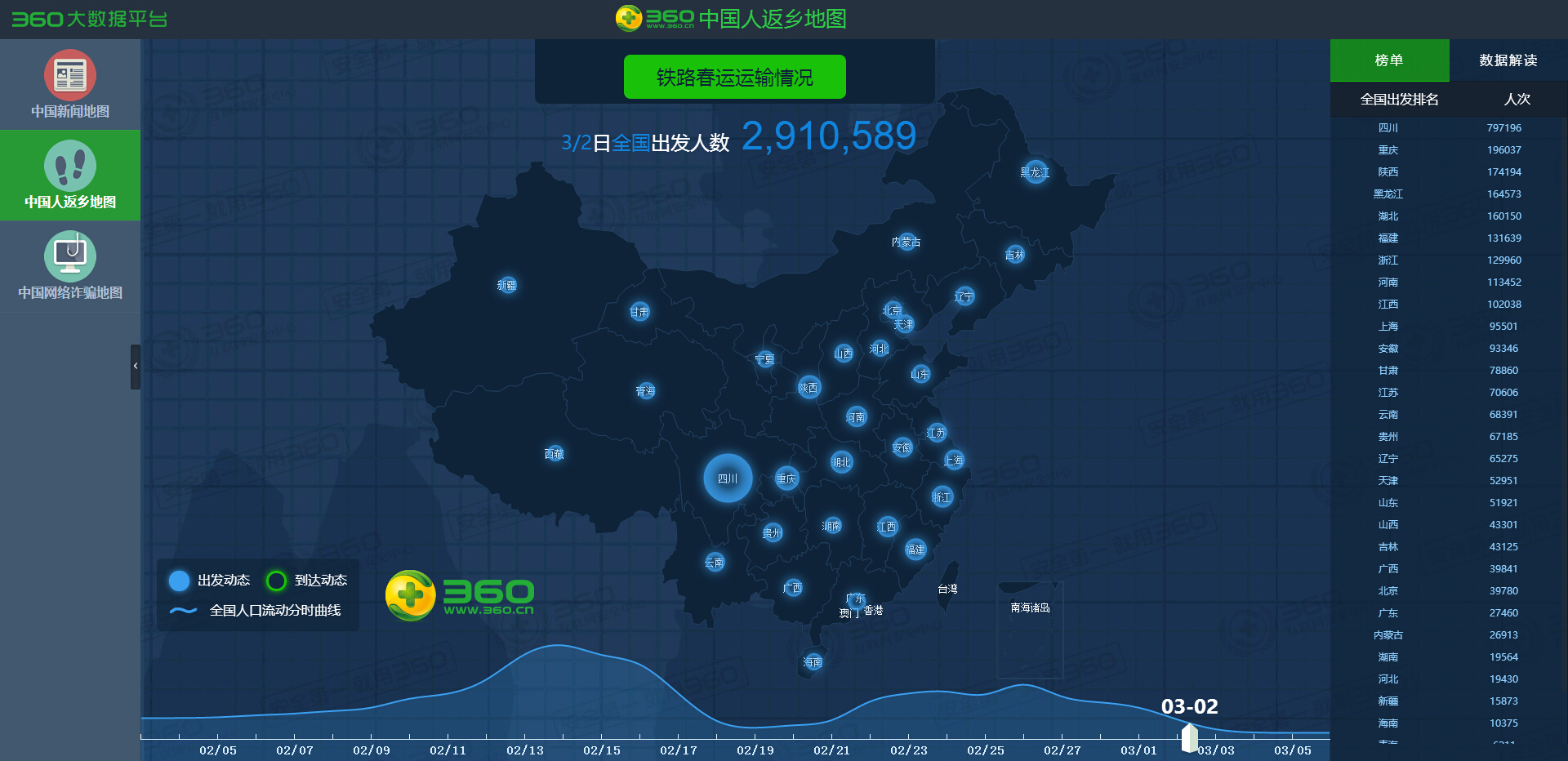The image size is (1568, 761).
Task: Click the 全国出发排名 column header
Action: (1400, 100)
